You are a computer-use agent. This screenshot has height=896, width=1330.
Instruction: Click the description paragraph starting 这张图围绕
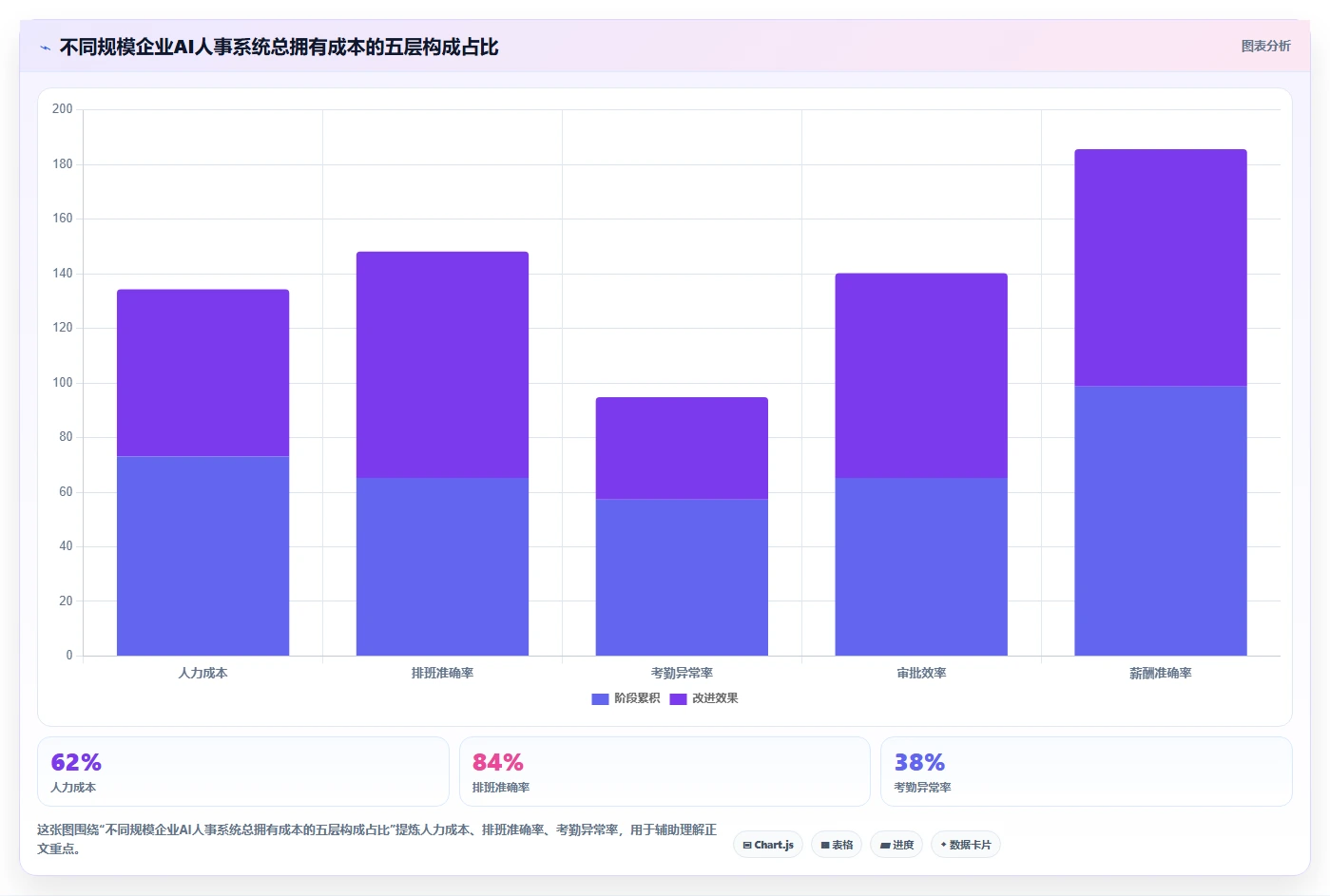(x=377, y=839)
